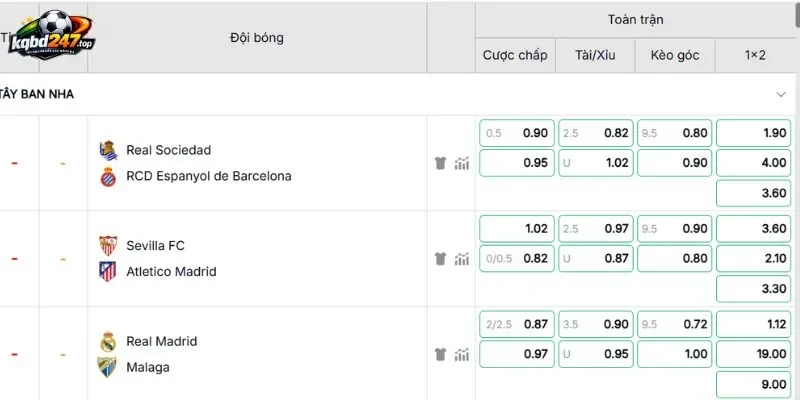This screenshot has width=800, height=400.
Task: Click the Real Sociedad team crest
Action: tap(108, 151)
